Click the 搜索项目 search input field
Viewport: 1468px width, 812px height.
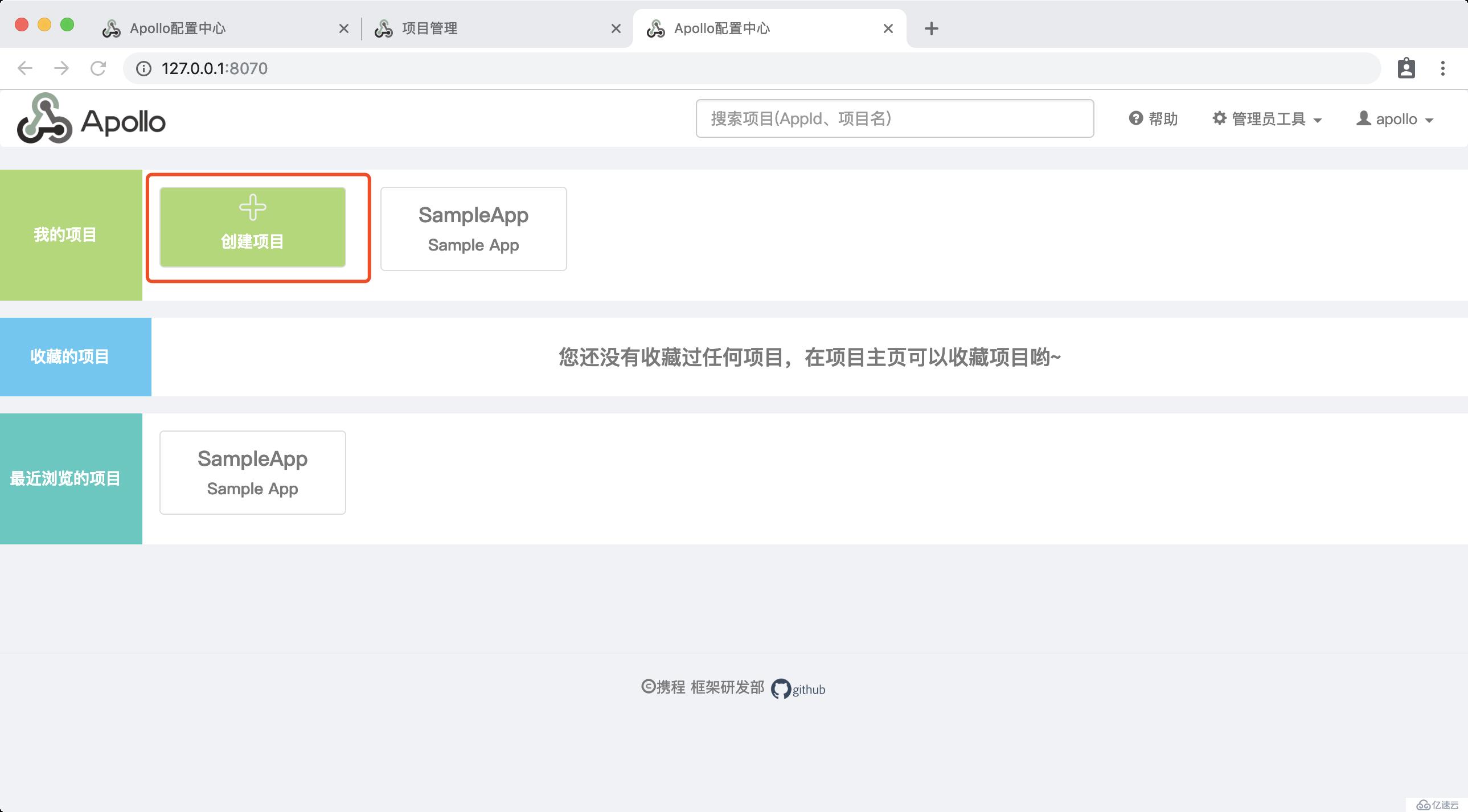(x=895, y=119)
